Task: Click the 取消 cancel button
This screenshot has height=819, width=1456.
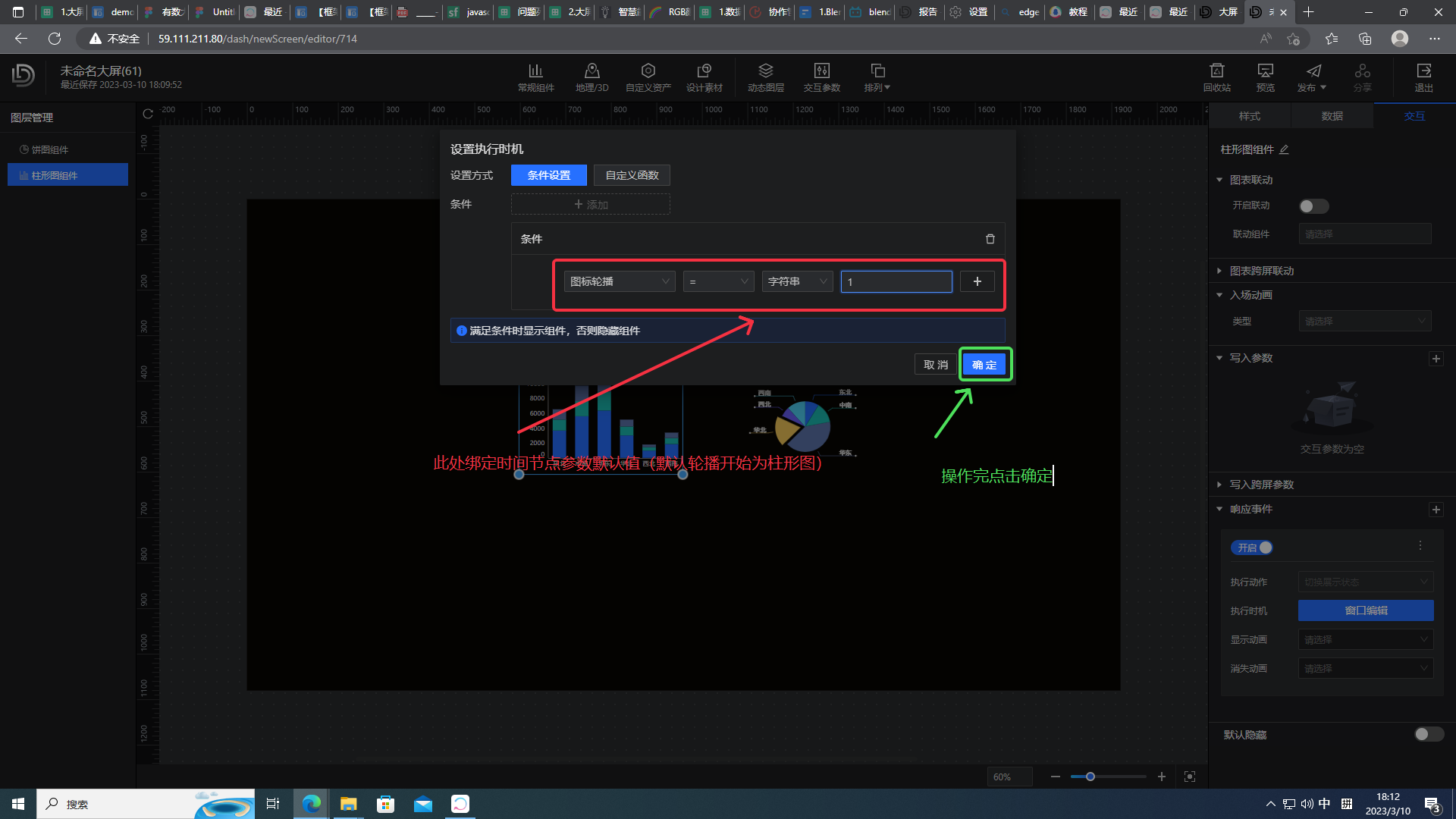Action: 936,365
